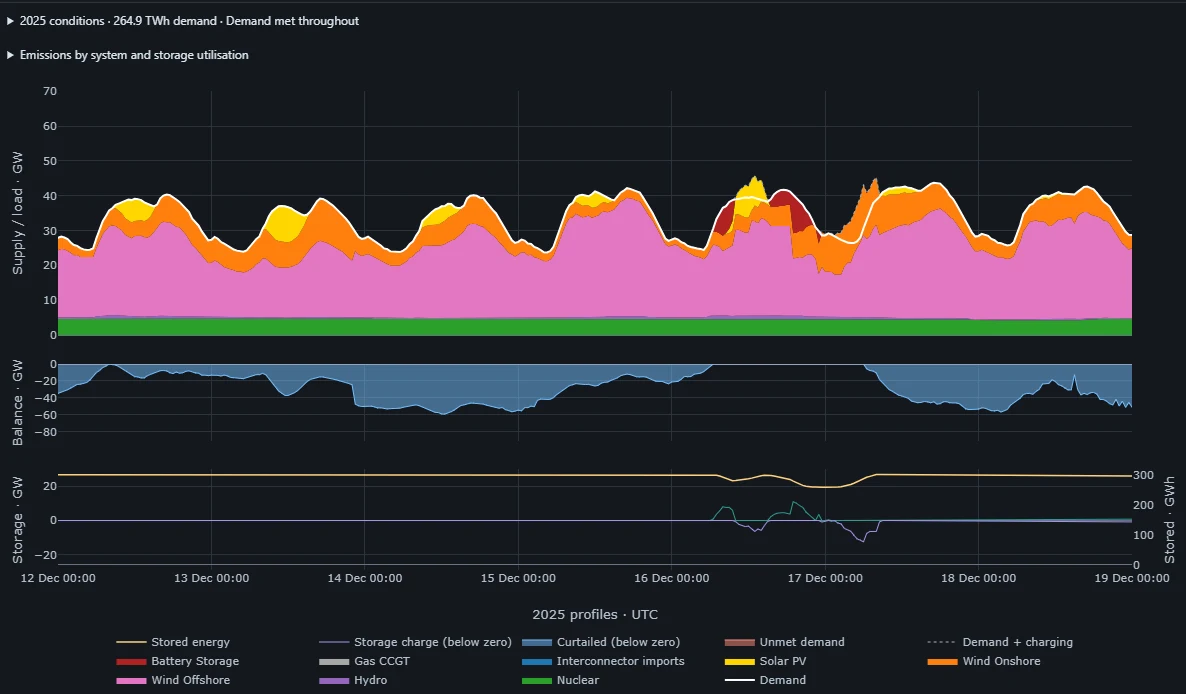Click the red battery storage discharge area

797,215
